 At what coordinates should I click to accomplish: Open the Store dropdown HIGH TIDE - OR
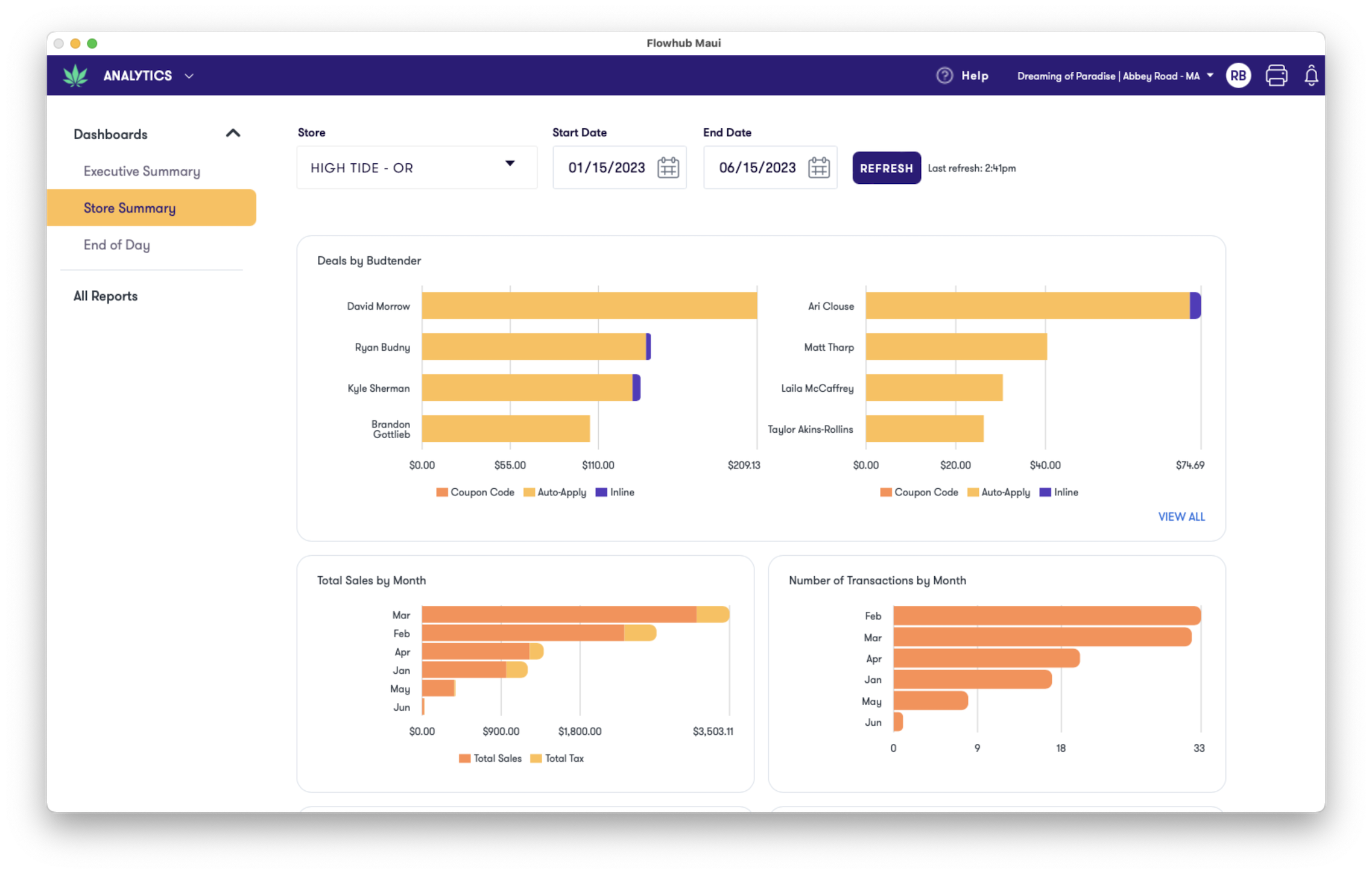pos(417,168)
